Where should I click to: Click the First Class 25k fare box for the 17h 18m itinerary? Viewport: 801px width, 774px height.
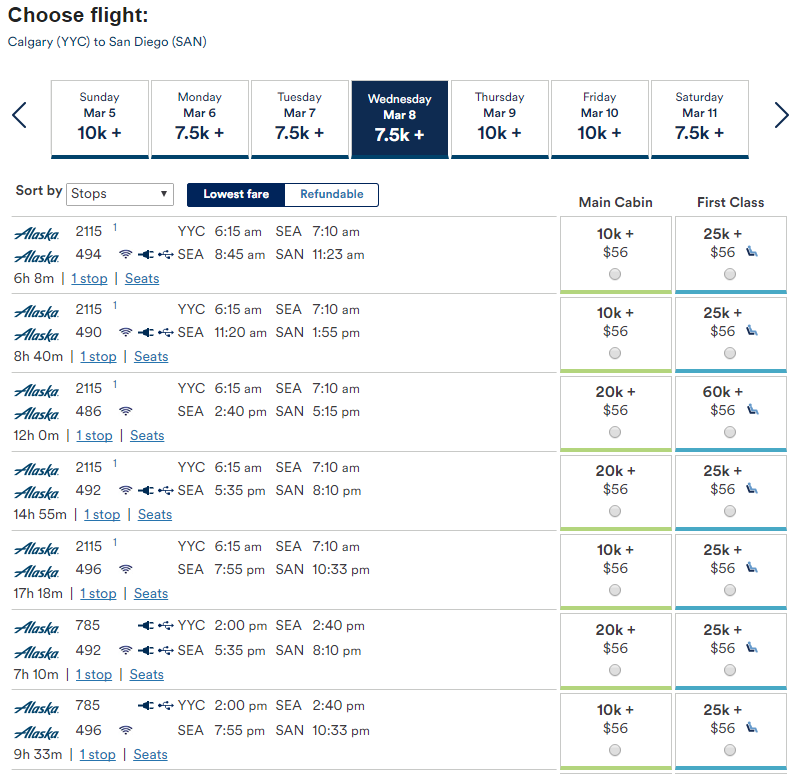(x=731, y=571)
